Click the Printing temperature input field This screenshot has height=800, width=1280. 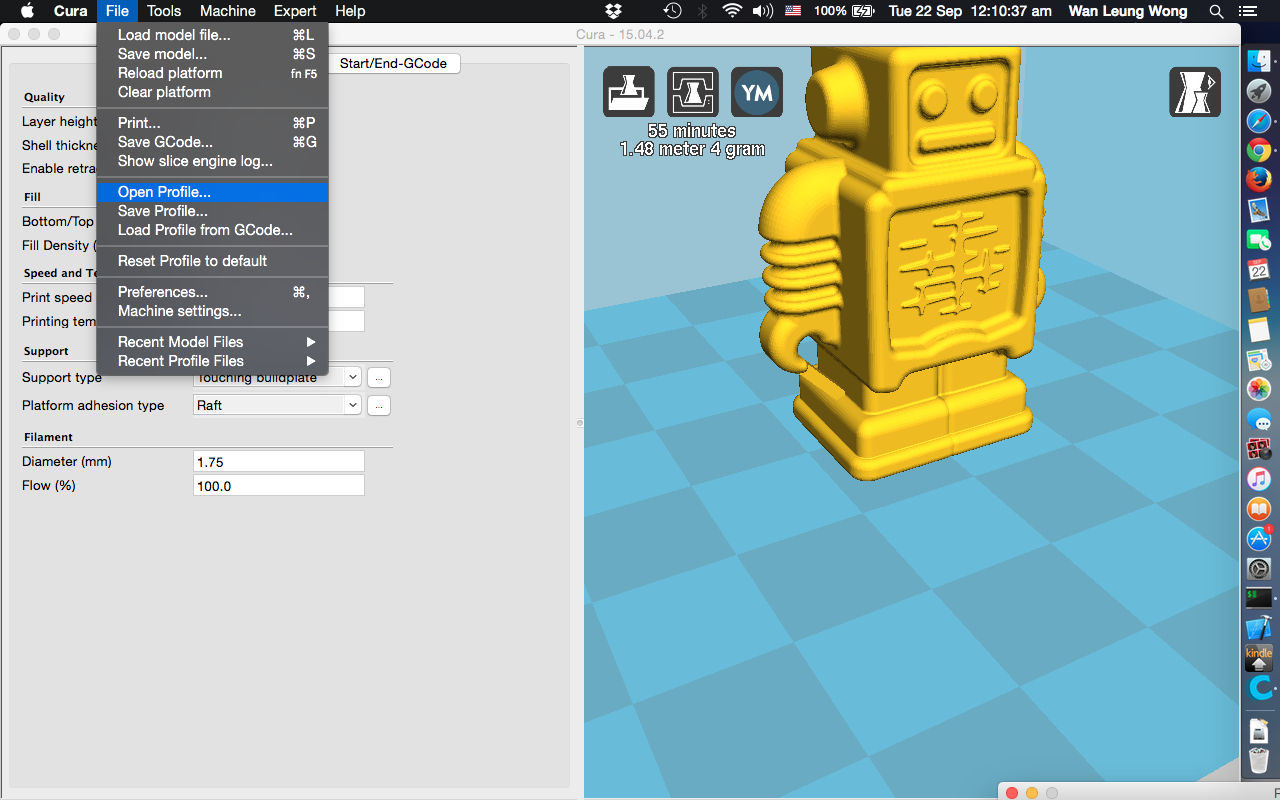pyautogui.click(x=346, y=321)
